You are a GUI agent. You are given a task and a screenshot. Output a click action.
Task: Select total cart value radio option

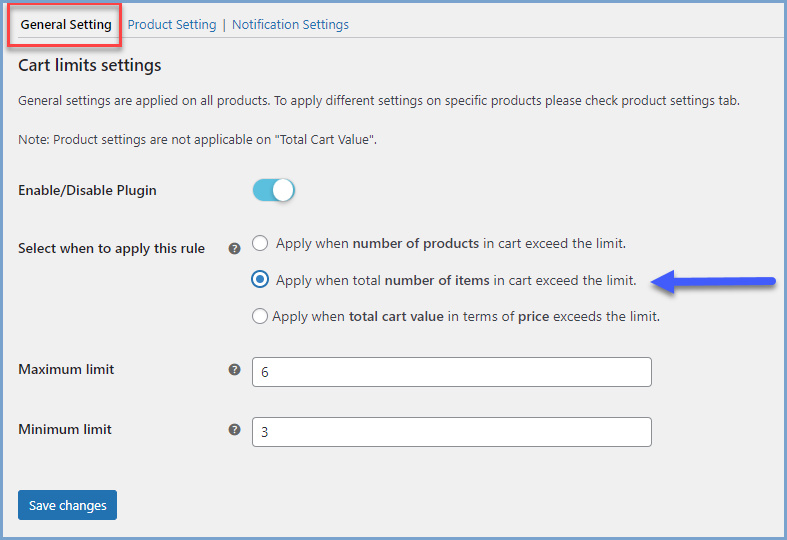[x=260, y=316]
